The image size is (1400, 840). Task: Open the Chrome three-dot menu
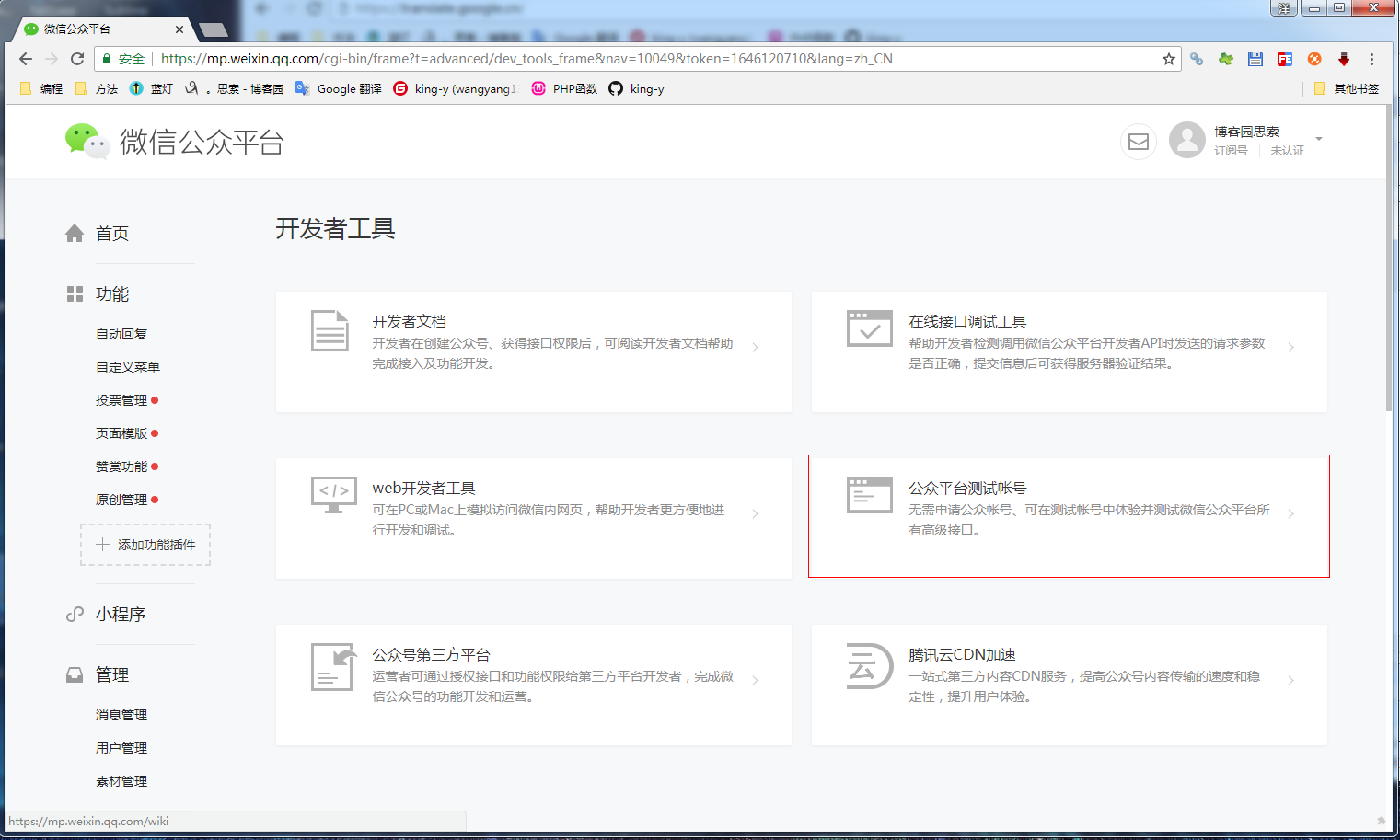(1371, 59)
